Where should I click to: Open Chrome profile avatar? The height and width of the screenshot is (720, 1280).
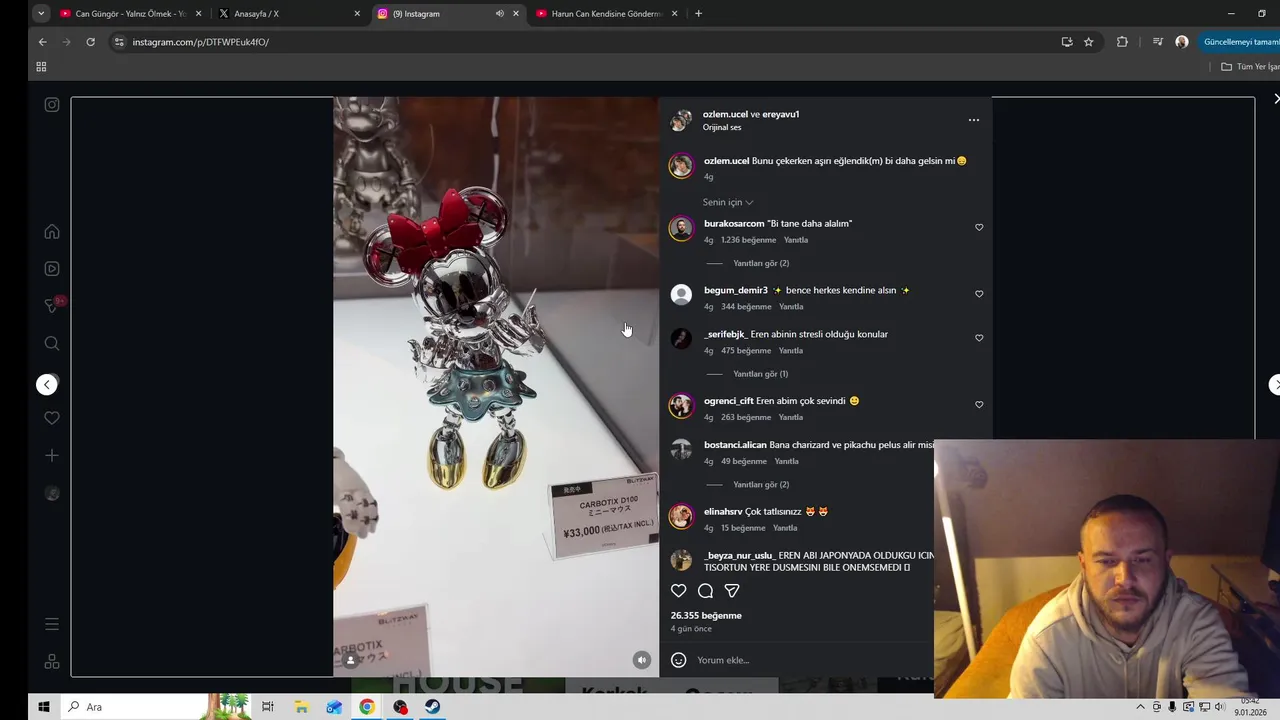click(x=1182, y=42)
